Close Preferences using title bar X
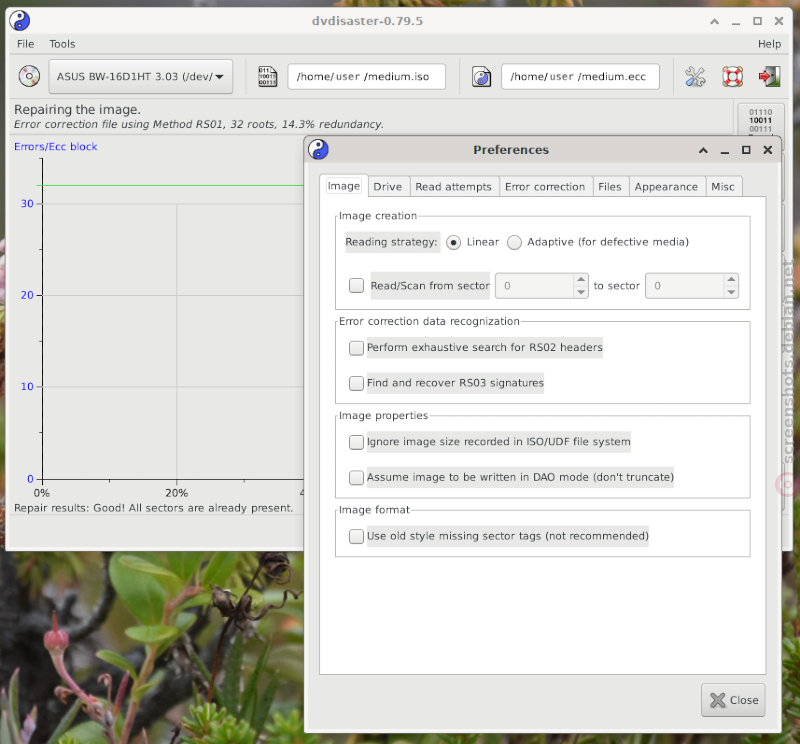This screenshot has width=800, height=744. 767,150
